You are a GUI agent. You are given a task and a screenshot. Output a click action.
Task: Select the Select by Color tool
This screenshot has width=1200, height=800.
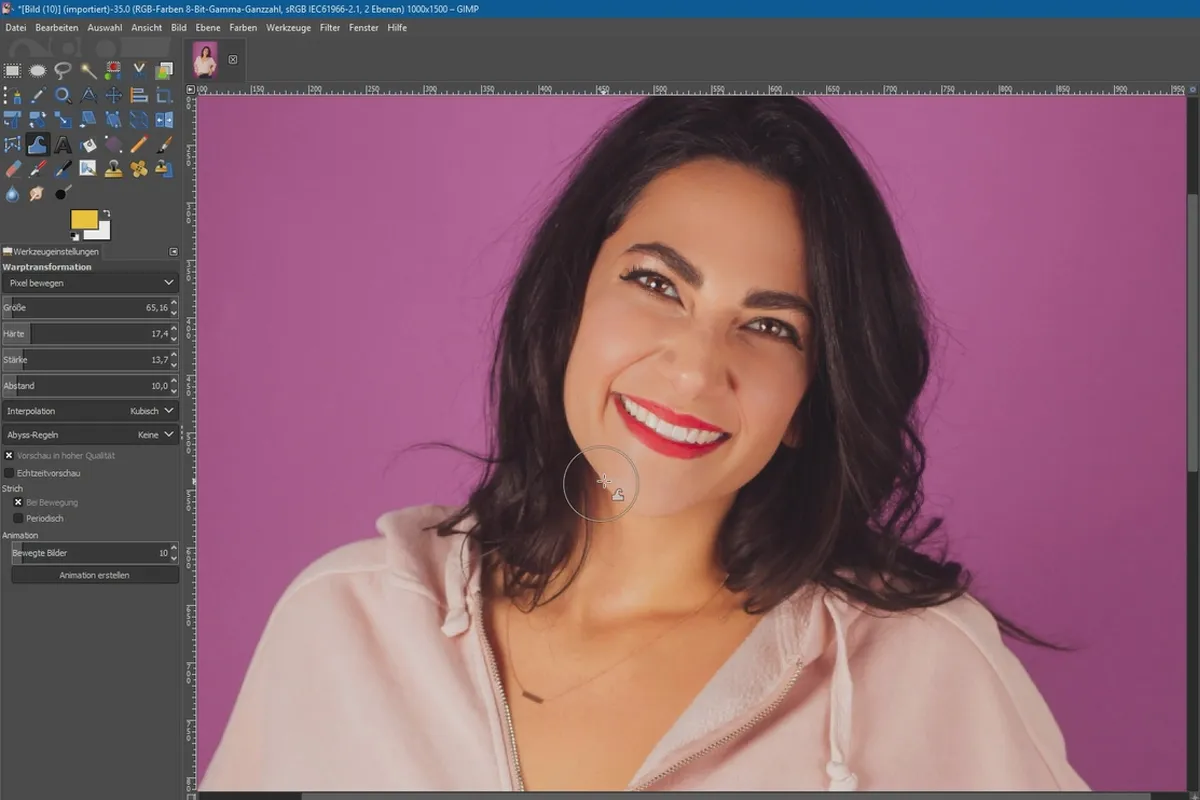click(113, 70)
